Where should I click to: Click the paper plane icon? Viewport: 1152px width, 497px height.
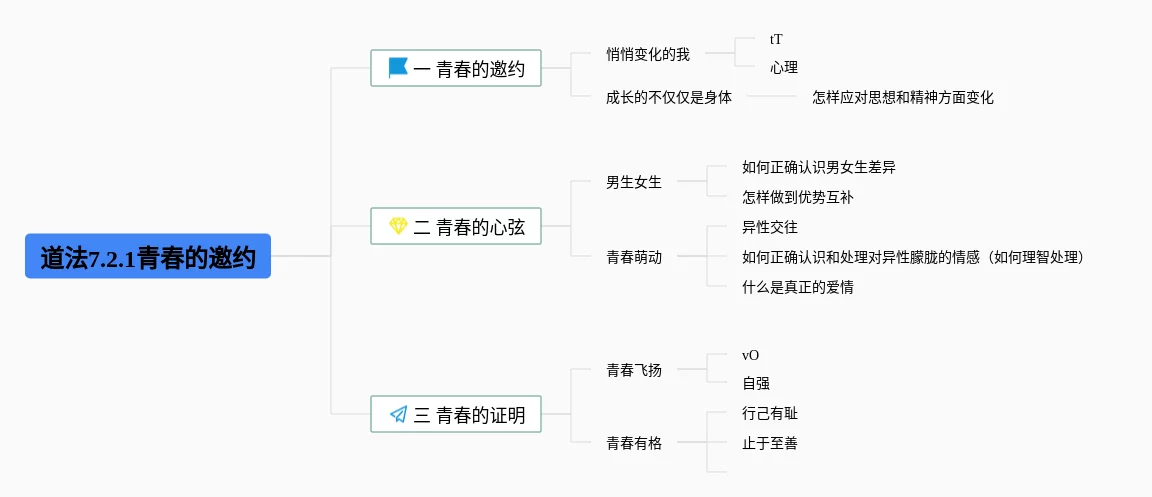[x=398, y=414]
